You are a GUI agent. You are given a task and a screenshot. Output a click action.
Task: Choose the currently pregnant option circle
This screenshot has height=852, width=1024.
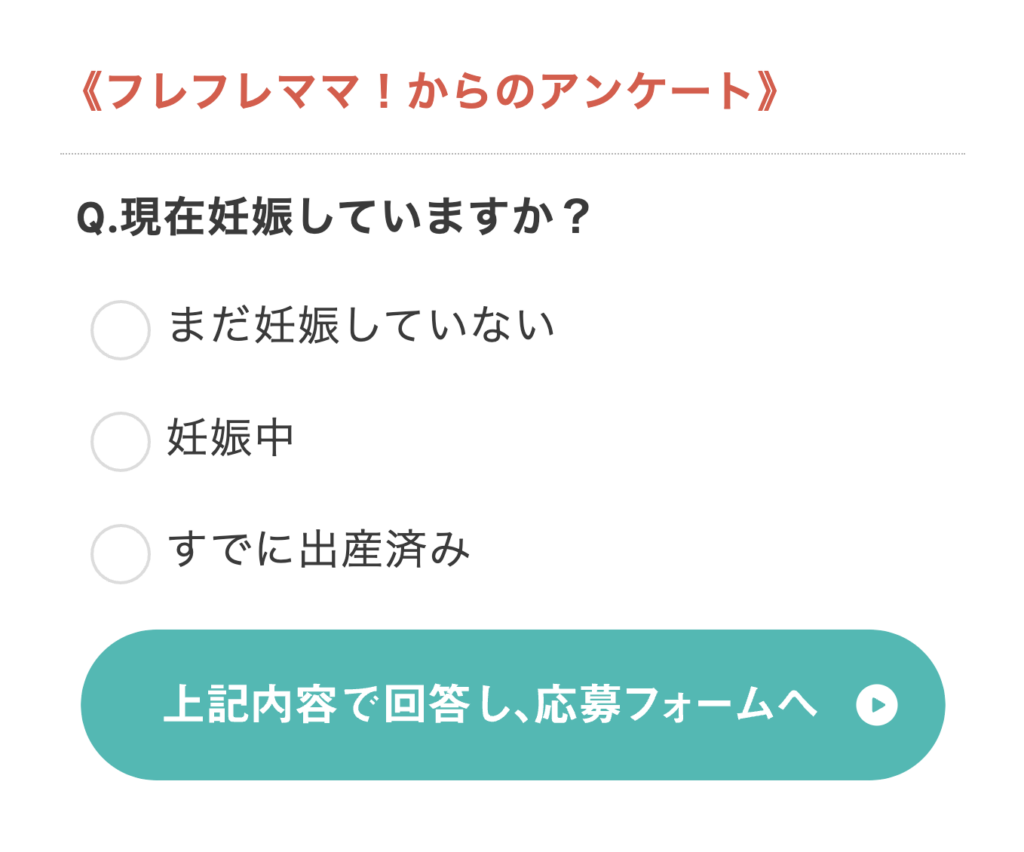coord(121,441)
